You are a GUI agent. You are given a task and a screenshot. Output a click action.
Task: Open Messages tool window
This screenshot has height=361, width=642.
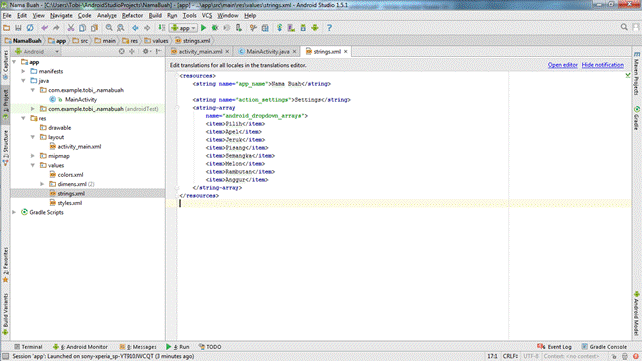point(138,347)
